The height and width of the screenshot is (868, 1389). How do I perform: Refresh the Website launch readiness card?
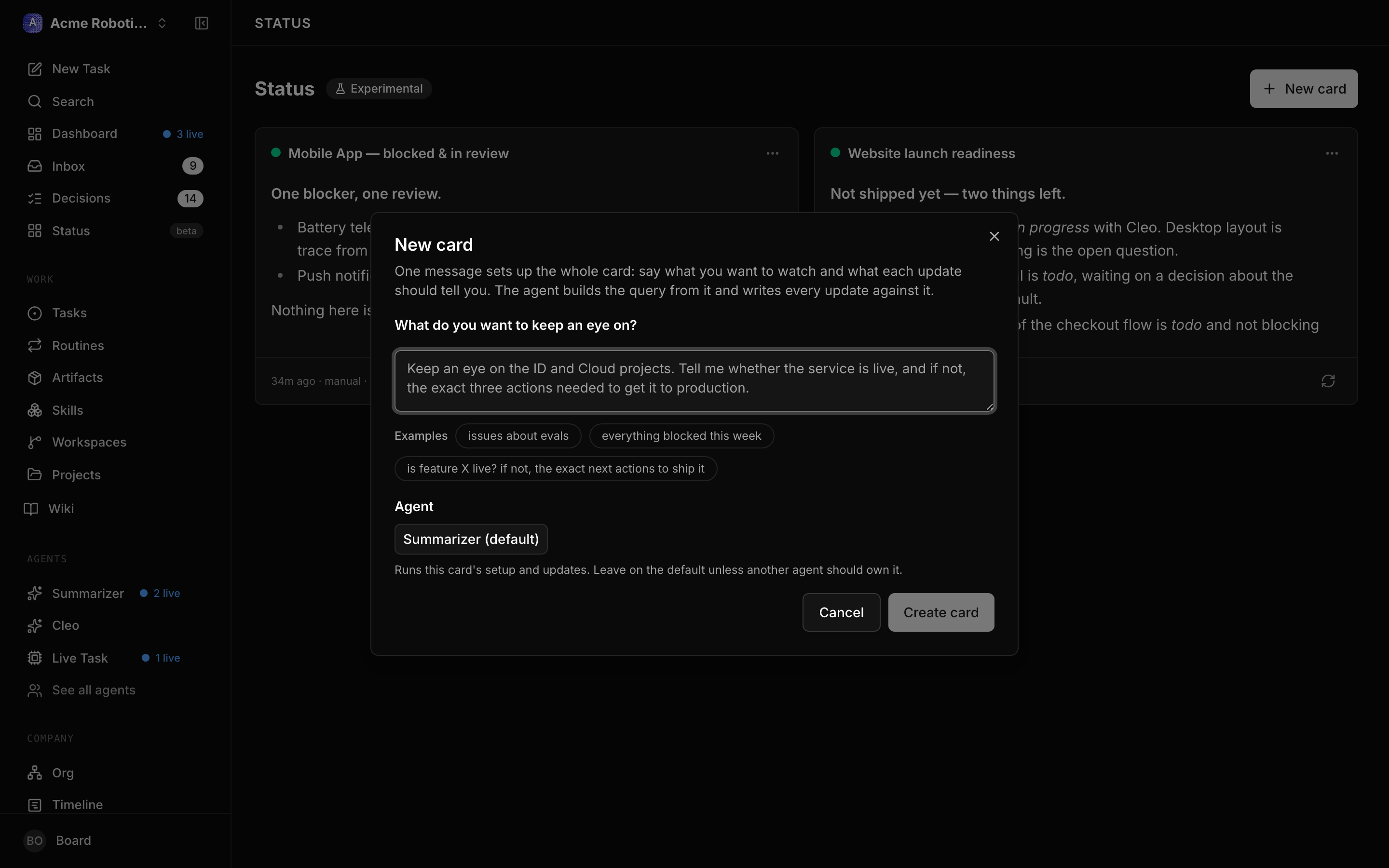1328,381
